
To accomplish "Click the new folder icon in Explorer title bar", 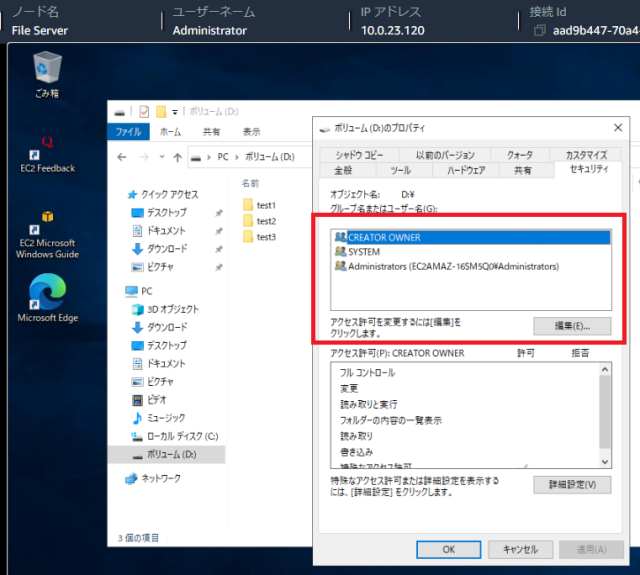I will [x=161, y=111].
